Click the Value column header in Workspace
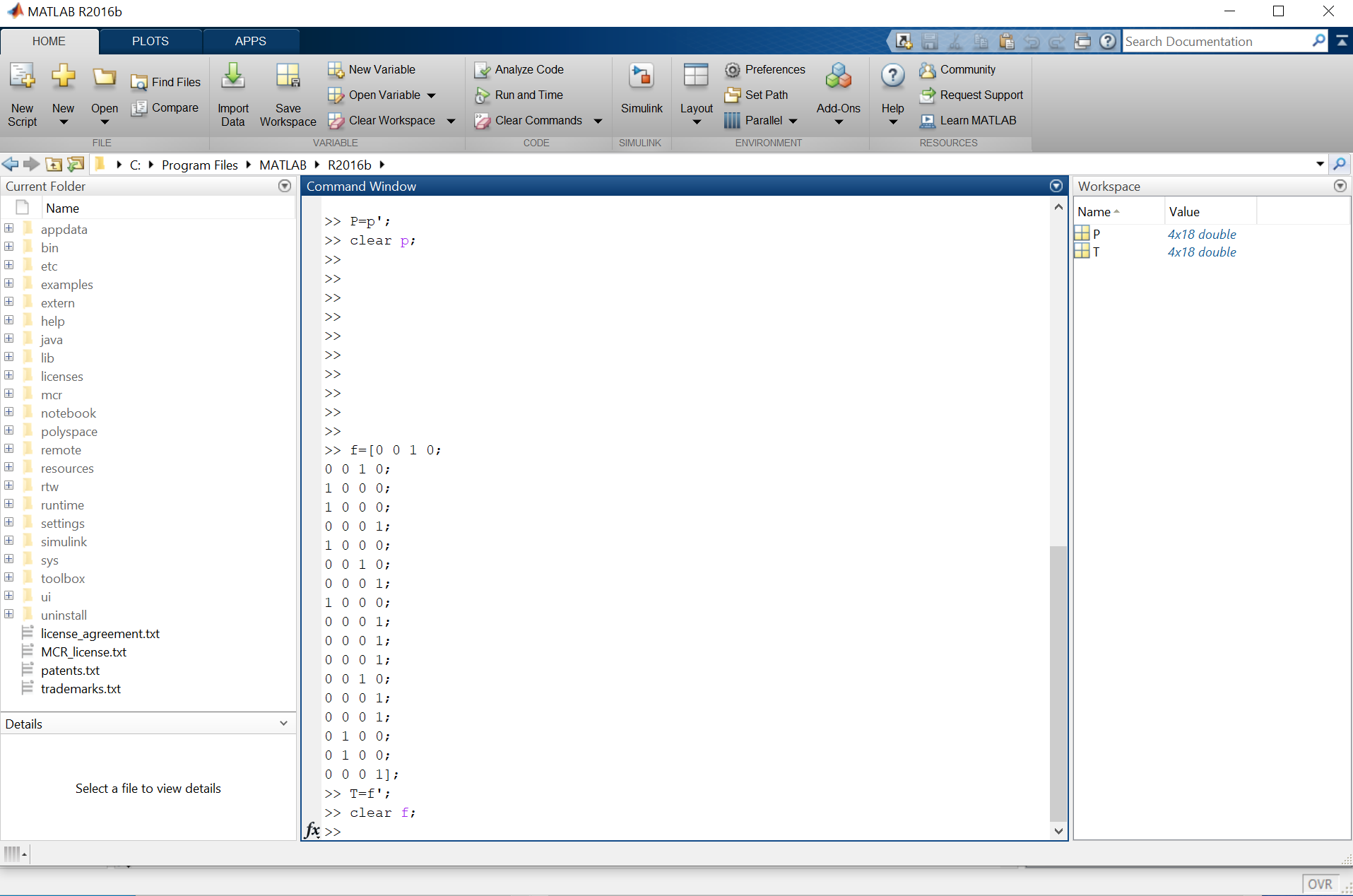This screenshot has height=896, width=1353. [1210, 211]
